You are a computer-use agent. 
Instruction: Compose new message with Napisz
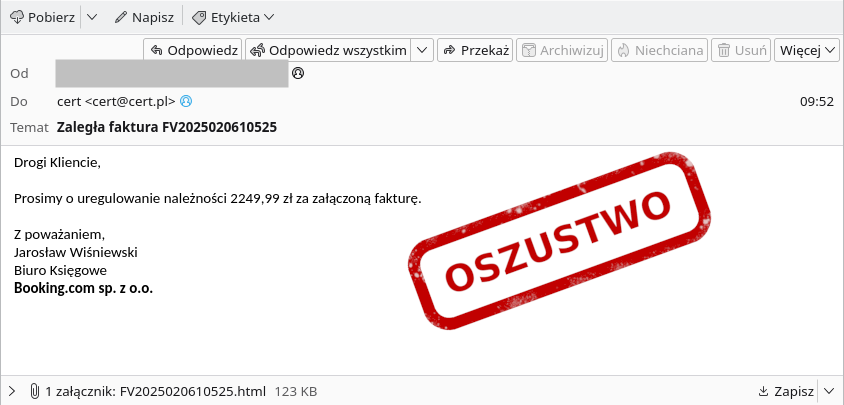(x=144, y=17)
